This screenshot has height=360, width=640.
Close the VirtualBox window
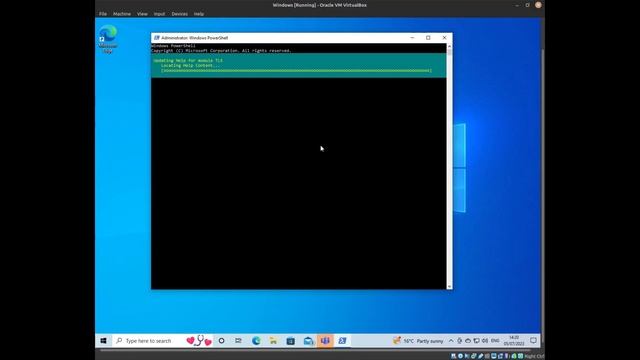(x=538, y=5)
